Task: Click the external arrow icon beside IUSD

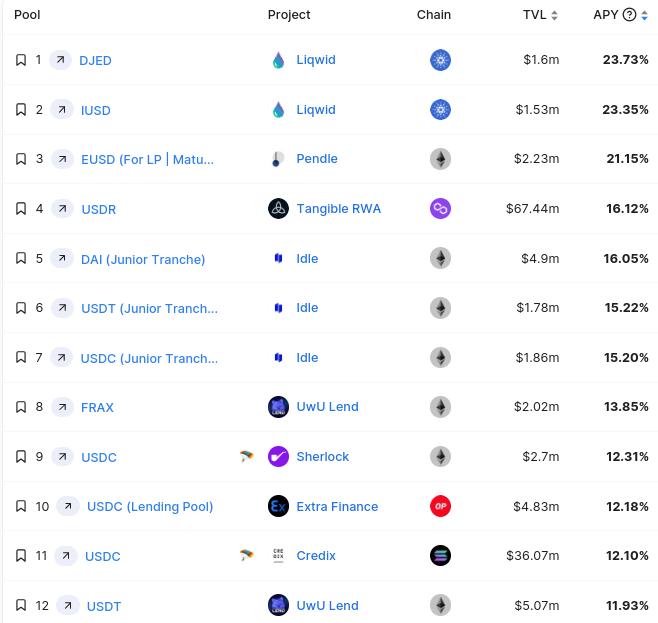Action: 63,110
